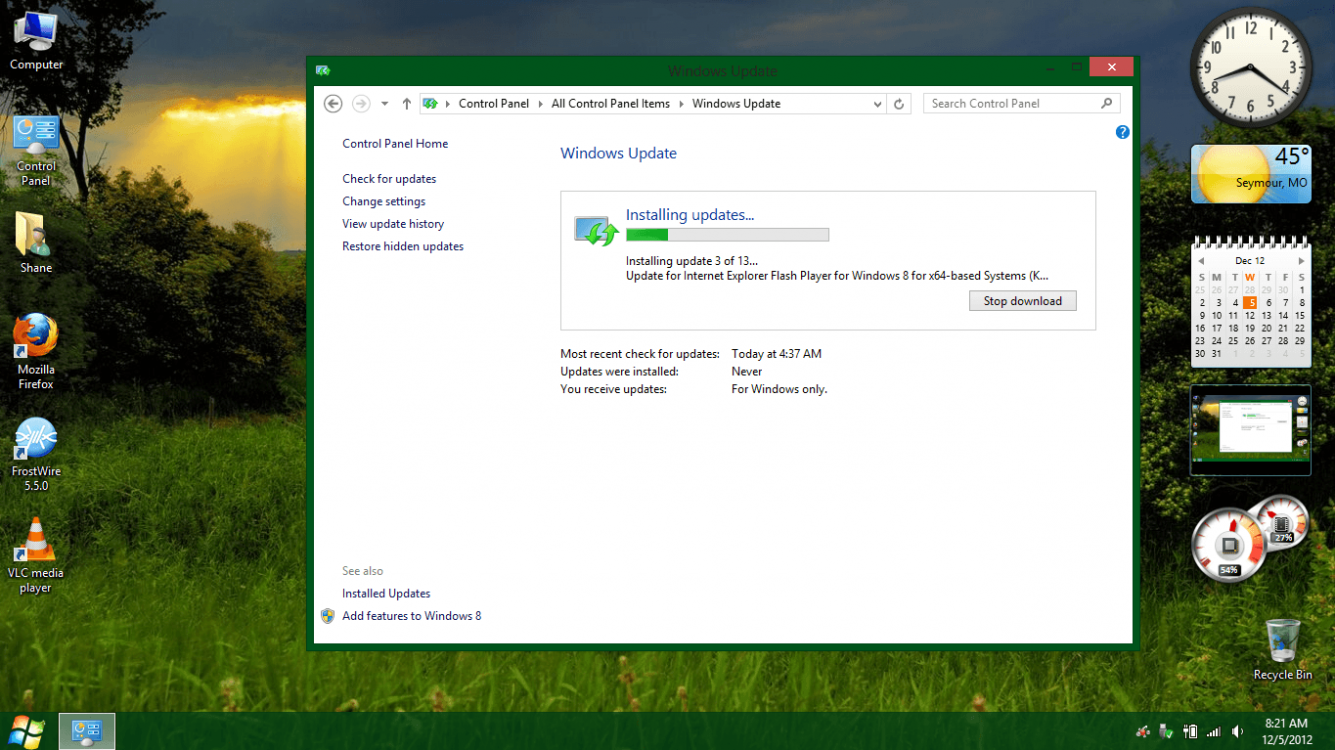Image resolution: width=1335 pixels, height=750 pixels.
Task: Click Control Panel Home link
Action: (x=395, y=144)
